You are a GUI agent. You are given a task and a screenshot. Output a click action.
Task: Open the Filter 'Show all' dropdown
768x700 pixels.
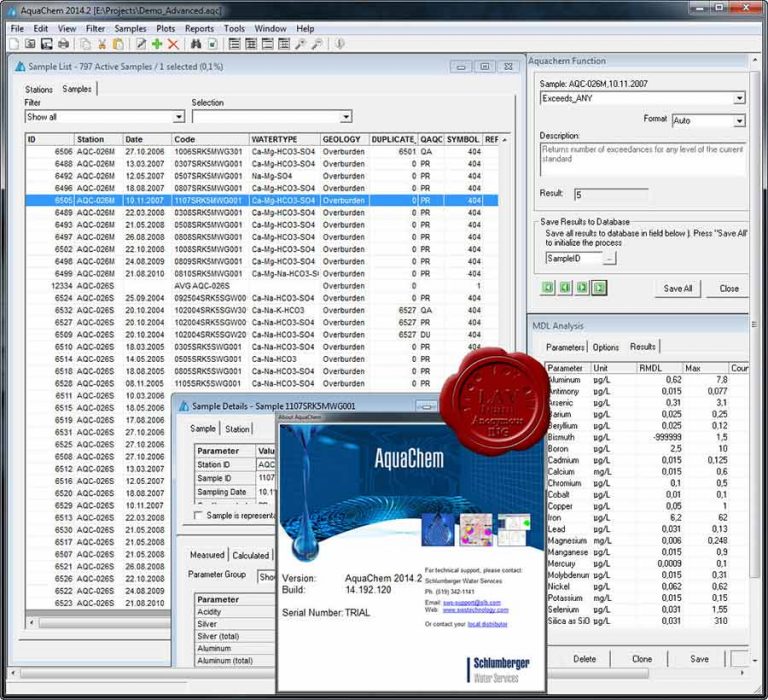tap(179, 117)
